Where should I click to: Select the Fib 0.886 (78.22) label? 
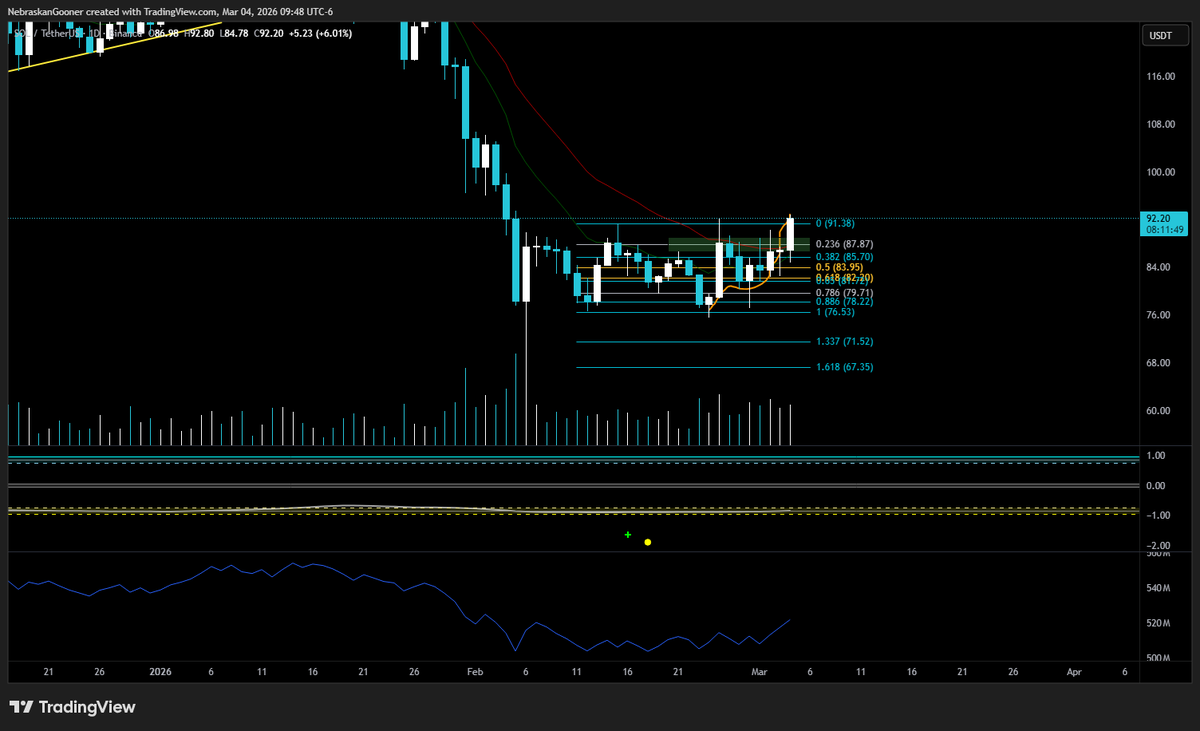point(846,302)
